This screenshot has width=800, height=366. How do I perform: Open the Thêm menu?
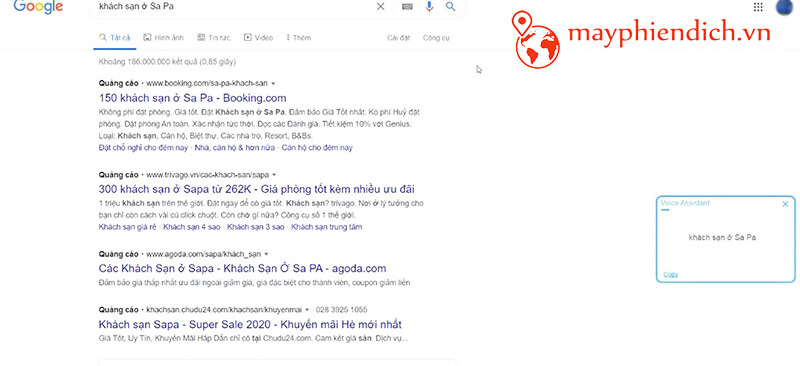click(x=299, y=38)
